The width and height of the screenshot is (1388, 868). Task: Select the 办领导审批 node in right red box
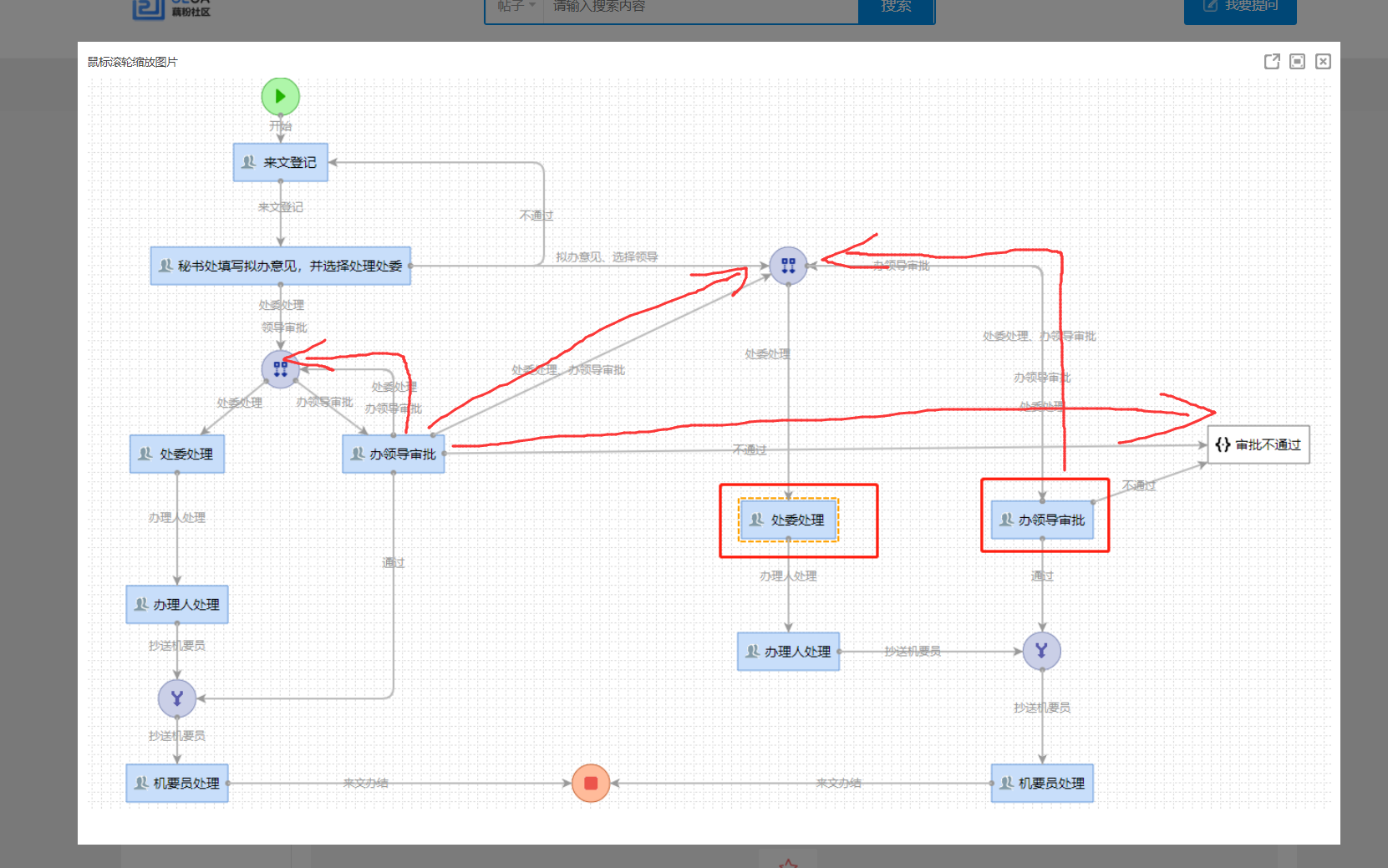click(x=1042, y=520)
